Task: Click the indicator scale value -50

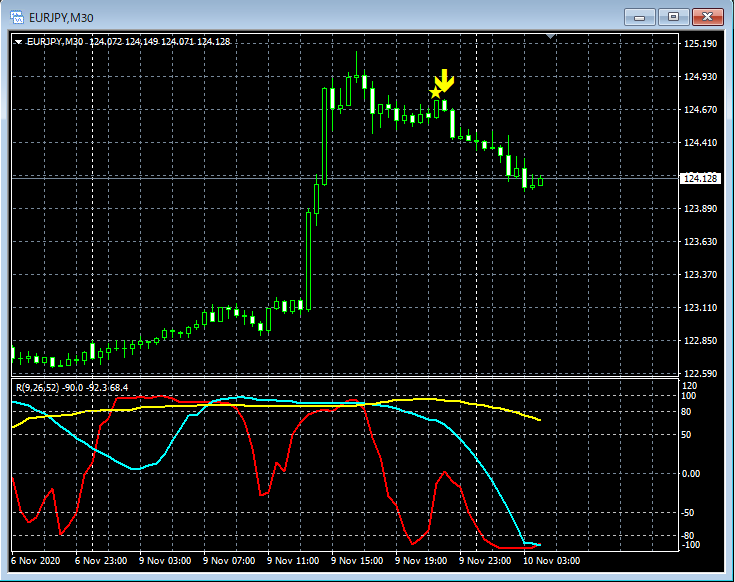Action: [688, 513]
